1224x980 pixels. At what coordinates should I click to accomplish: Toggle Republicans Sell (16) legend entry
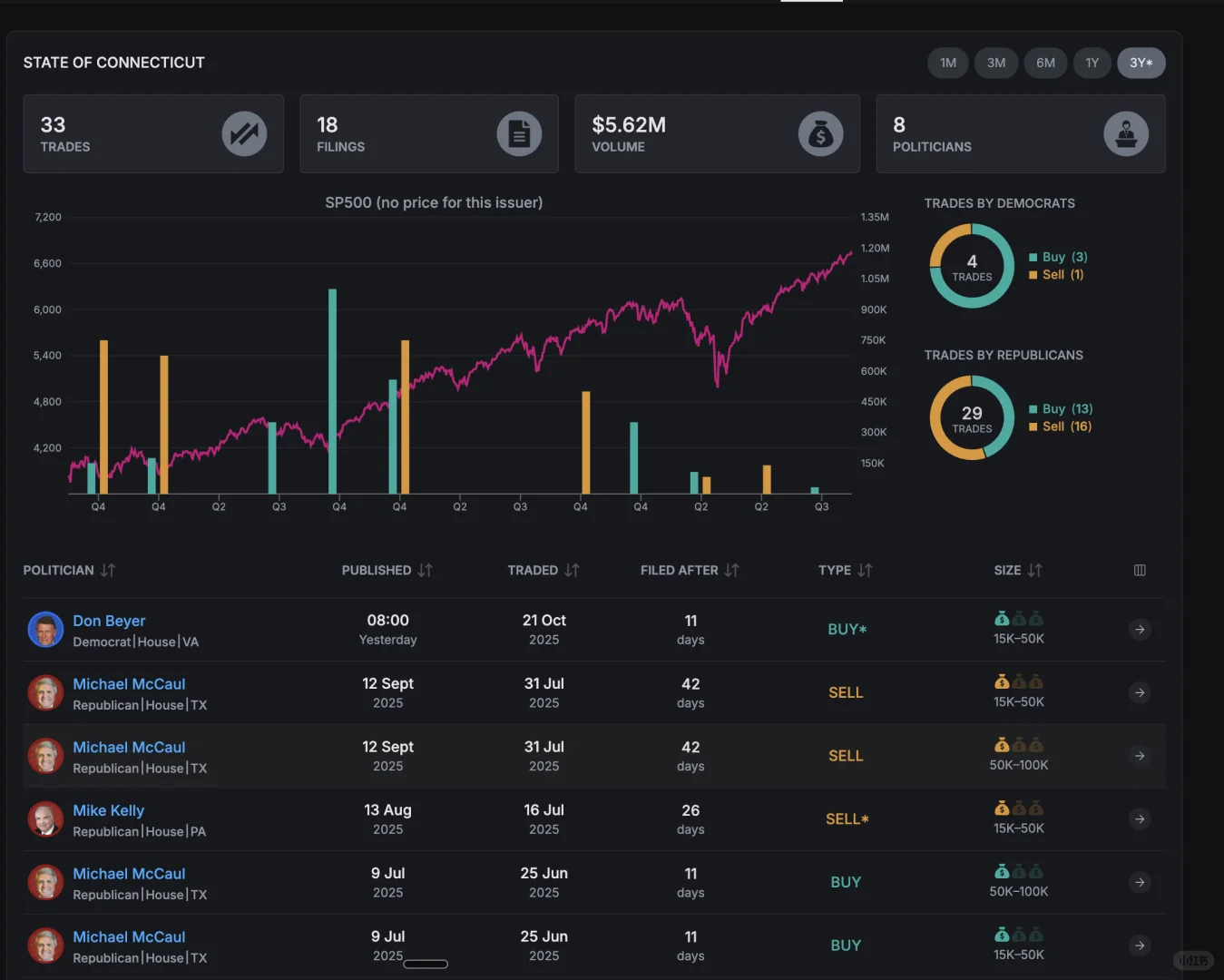1060,426
